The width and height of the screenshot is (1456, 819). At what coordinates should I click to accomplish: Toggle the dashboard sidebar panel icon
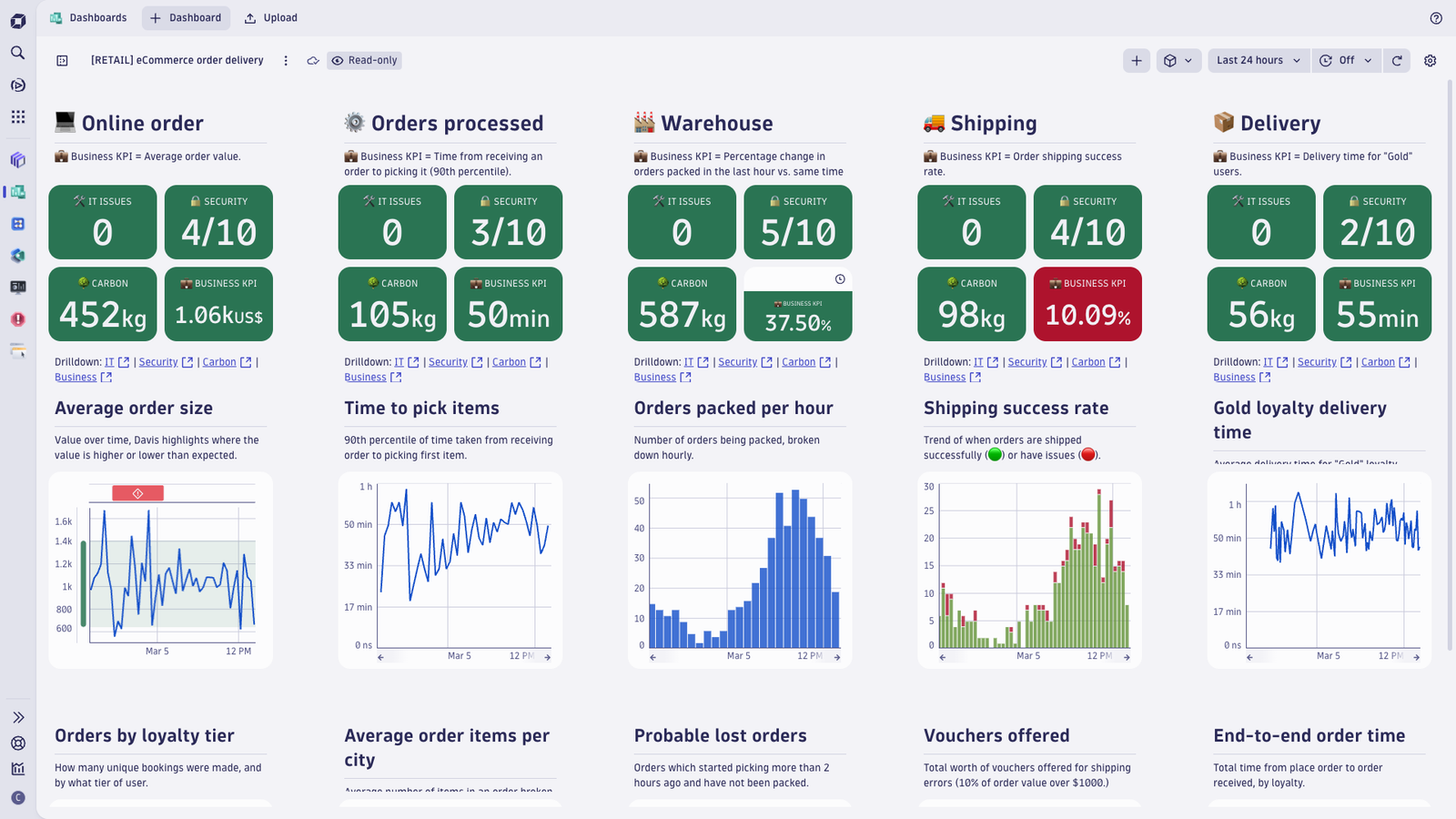(62, 61)
